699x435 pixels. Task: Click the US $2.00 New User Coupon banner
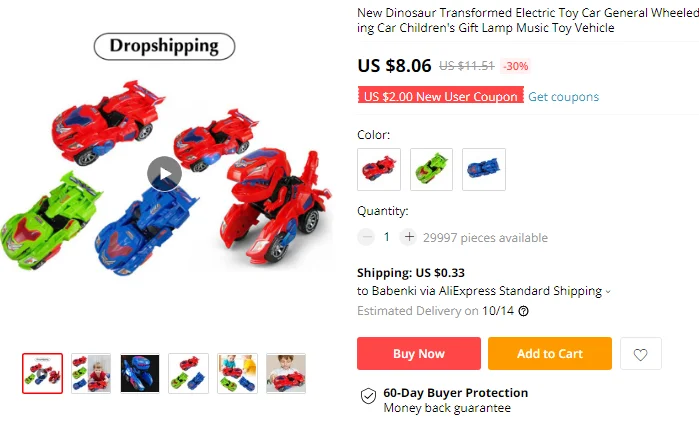(x=440, y=95)
